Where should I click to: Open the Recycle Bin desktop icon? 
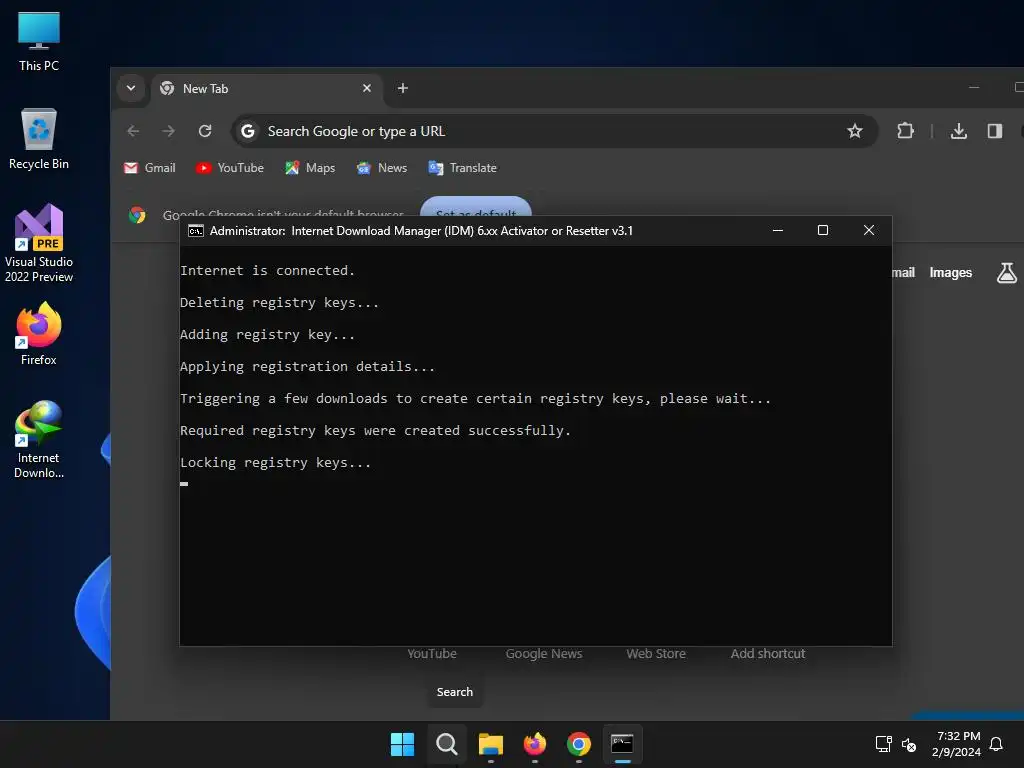(x=39, y=139)
